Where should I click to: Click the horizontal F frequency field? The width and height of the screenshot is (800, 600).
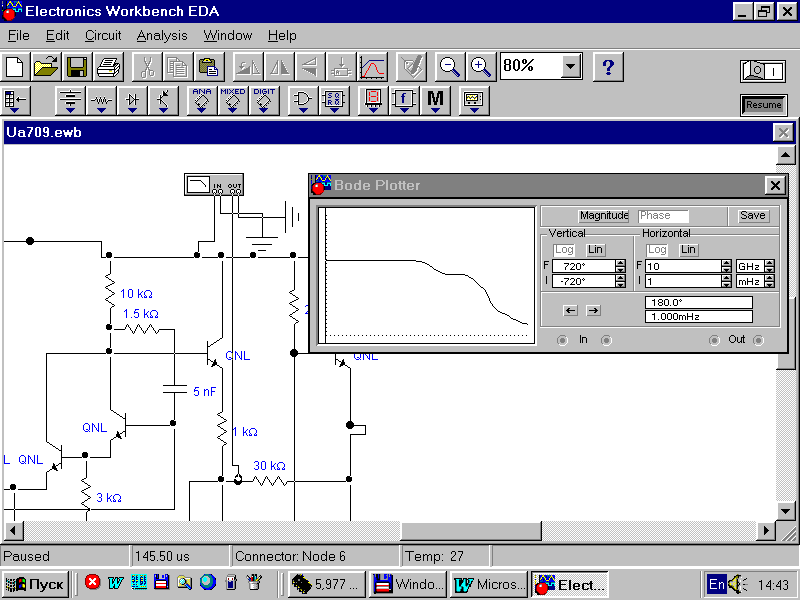click(x=683, y=266)
